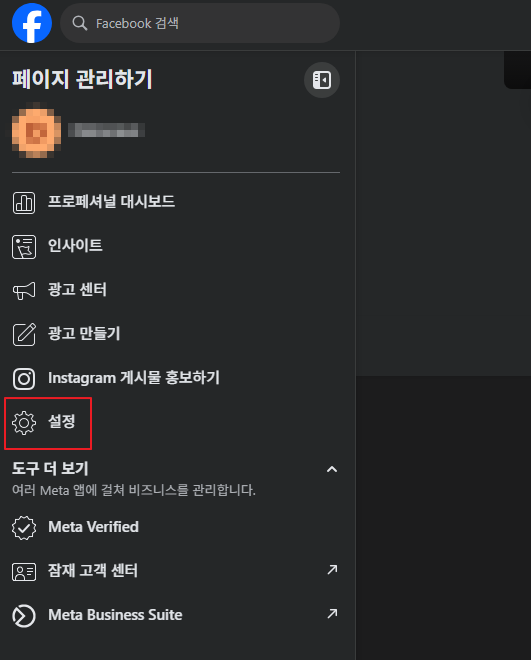Click the 프로페셔널 대시보드 chart icon
Screen dimensions: 531x660
pos(24,203)
